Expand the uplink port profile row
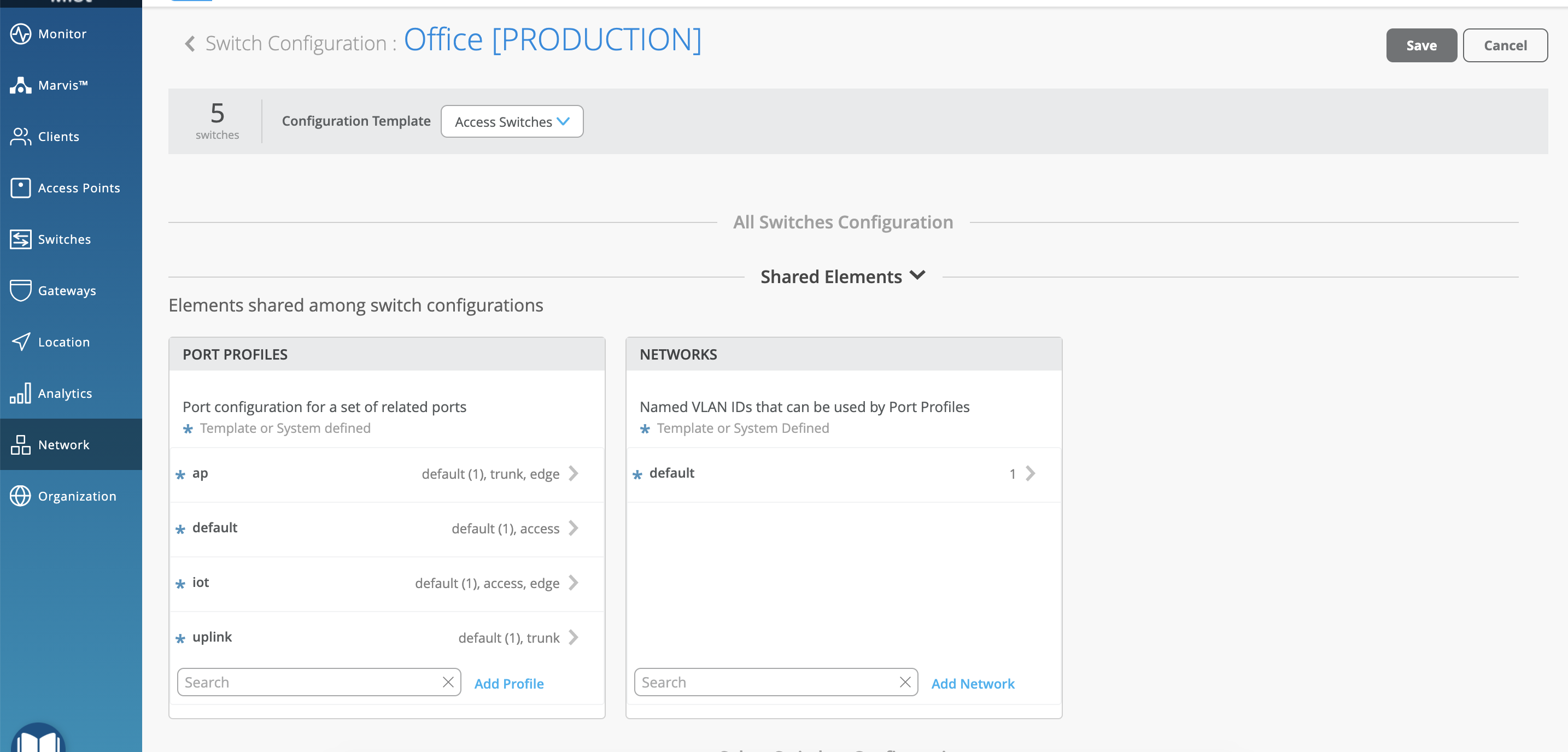Image resolution: width=1568 pixels, height=752 pixels. point(572,638)
